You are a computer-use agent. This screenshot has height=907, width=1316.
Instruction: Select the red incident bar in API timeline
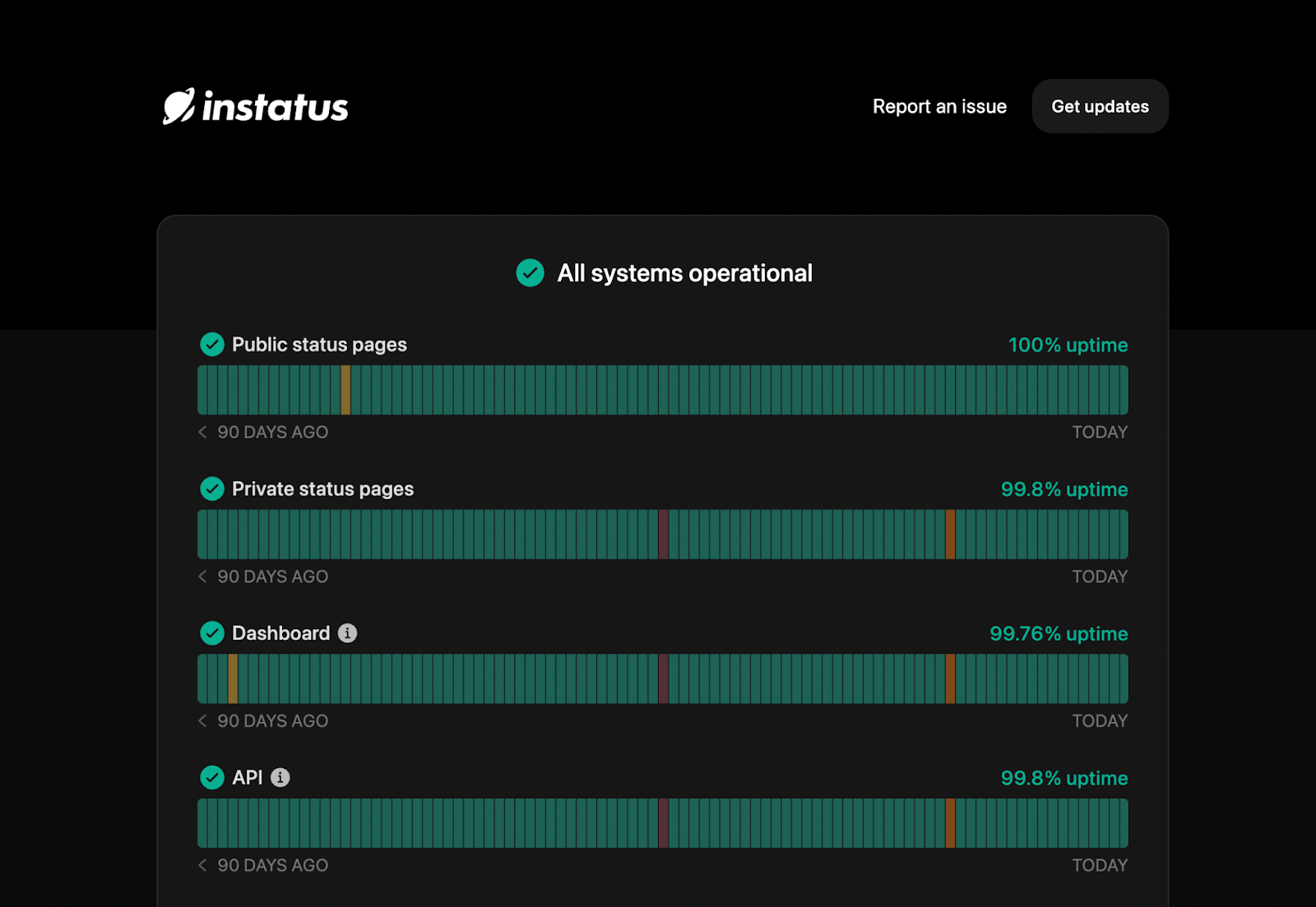point(664,823)
